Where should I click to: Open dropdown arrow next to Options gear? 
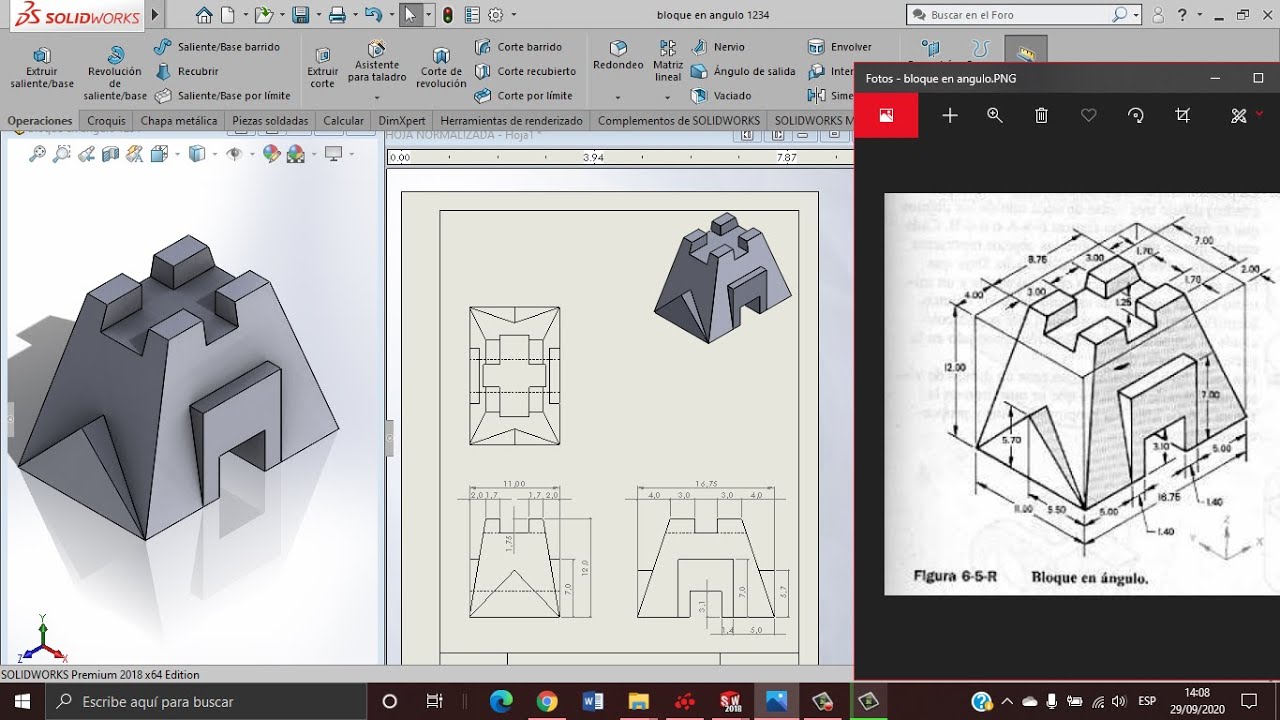[x=514, y=15]
